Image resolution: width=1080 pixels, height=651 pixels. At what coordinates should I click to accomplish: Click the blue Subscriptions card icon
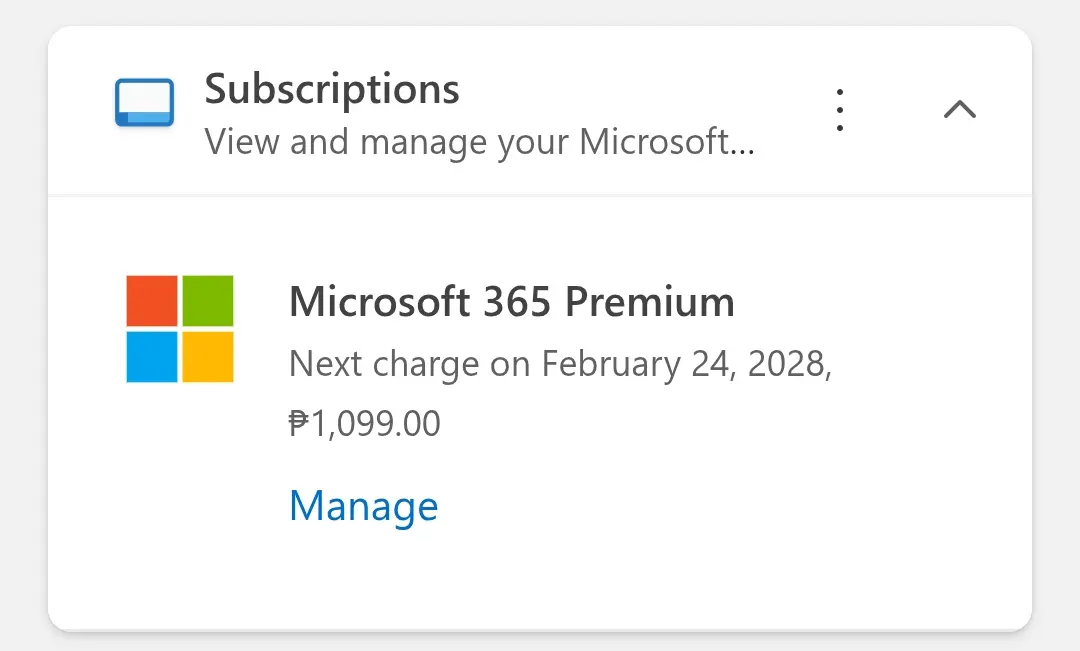(x=144, y=103)
